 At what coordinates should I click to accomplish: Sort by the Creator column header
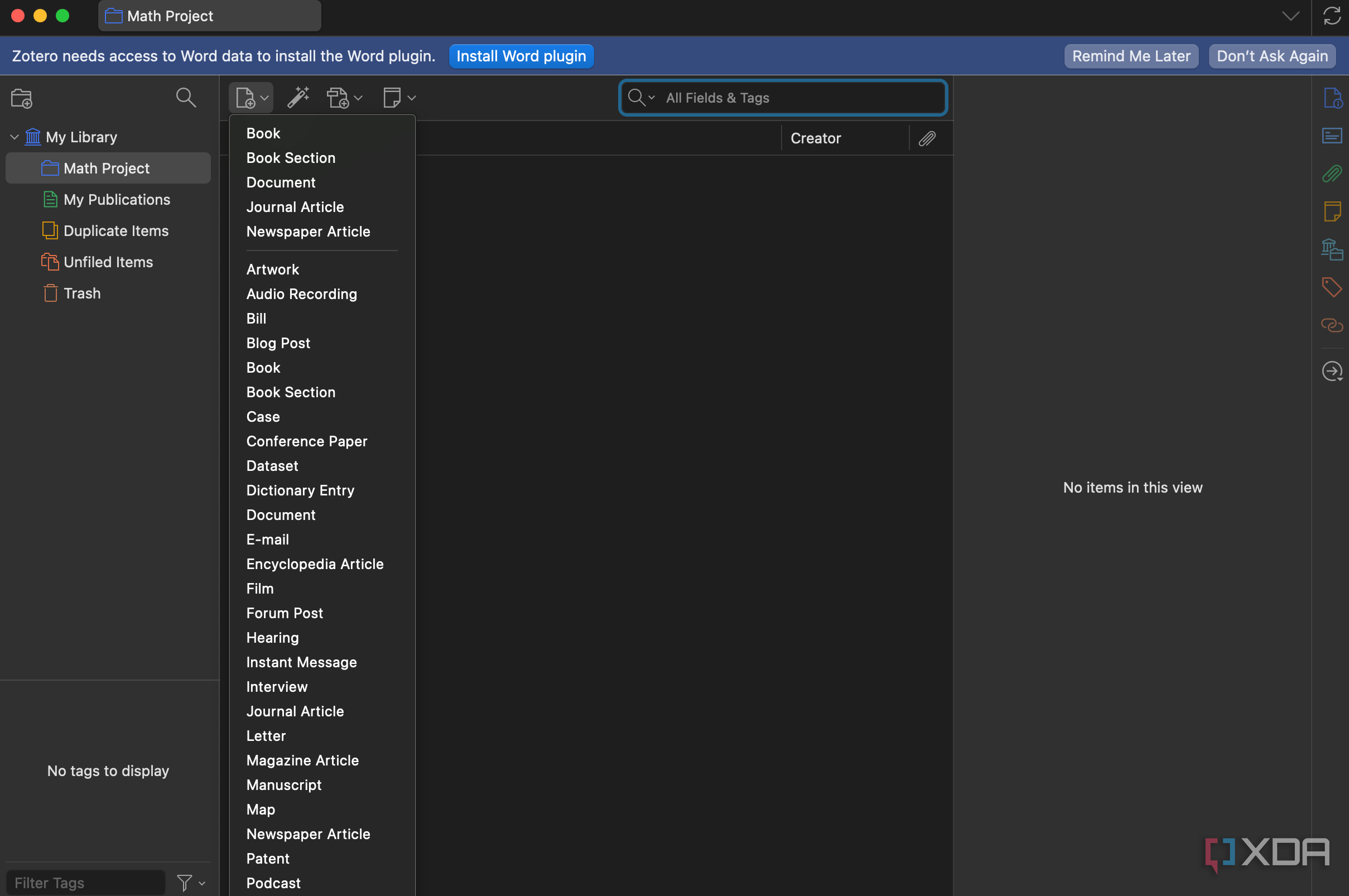[x=845, y=138]
